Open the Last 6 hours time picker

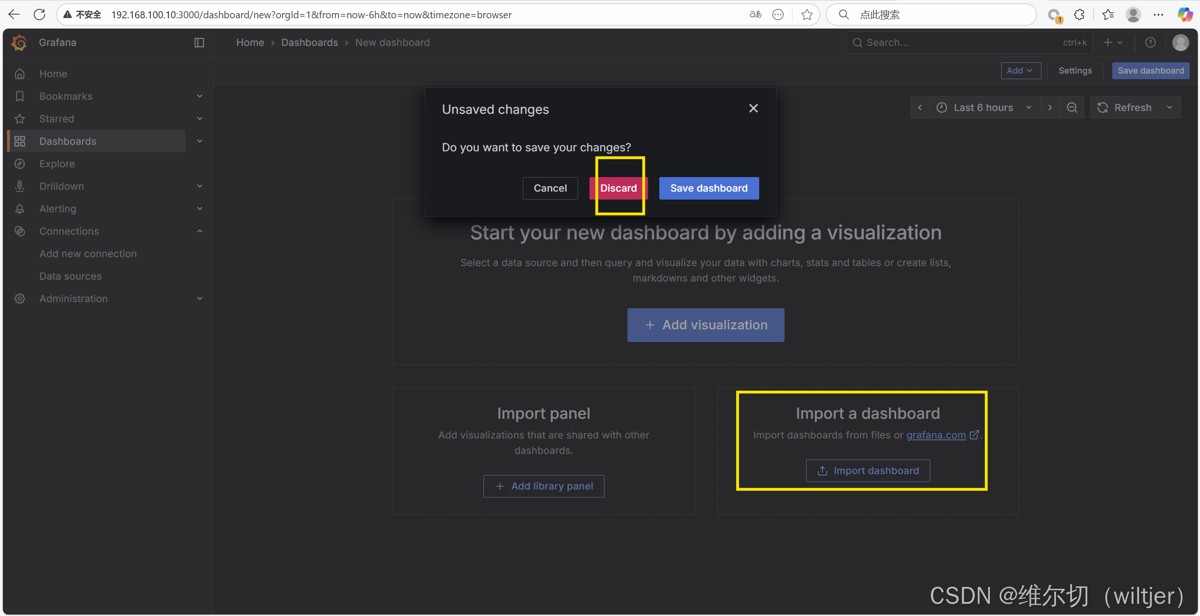(x=984, y=108)
